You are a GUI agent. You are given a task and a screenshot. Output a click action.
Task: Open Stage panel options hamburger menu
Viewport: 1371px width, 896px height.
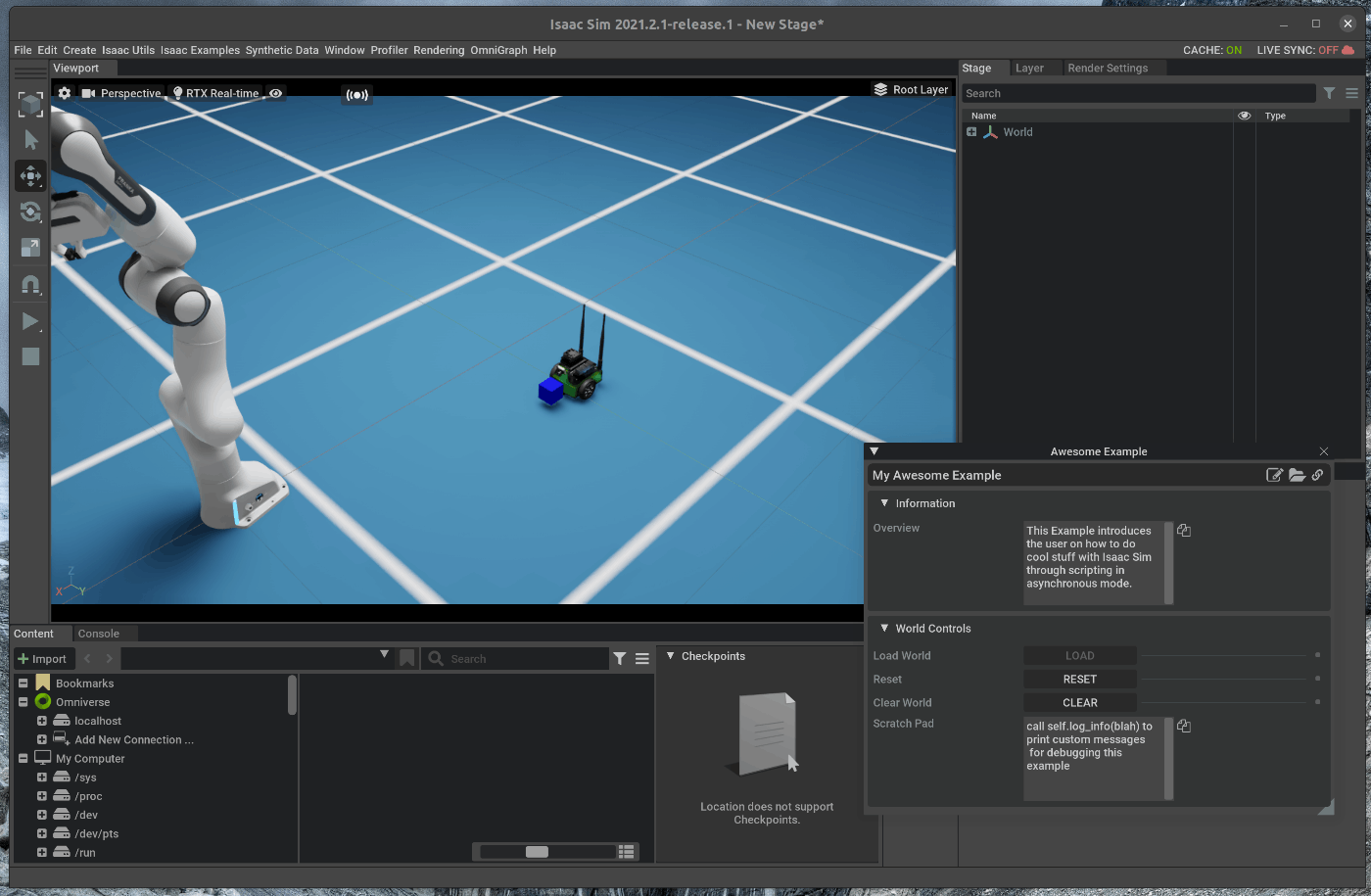1351,93
